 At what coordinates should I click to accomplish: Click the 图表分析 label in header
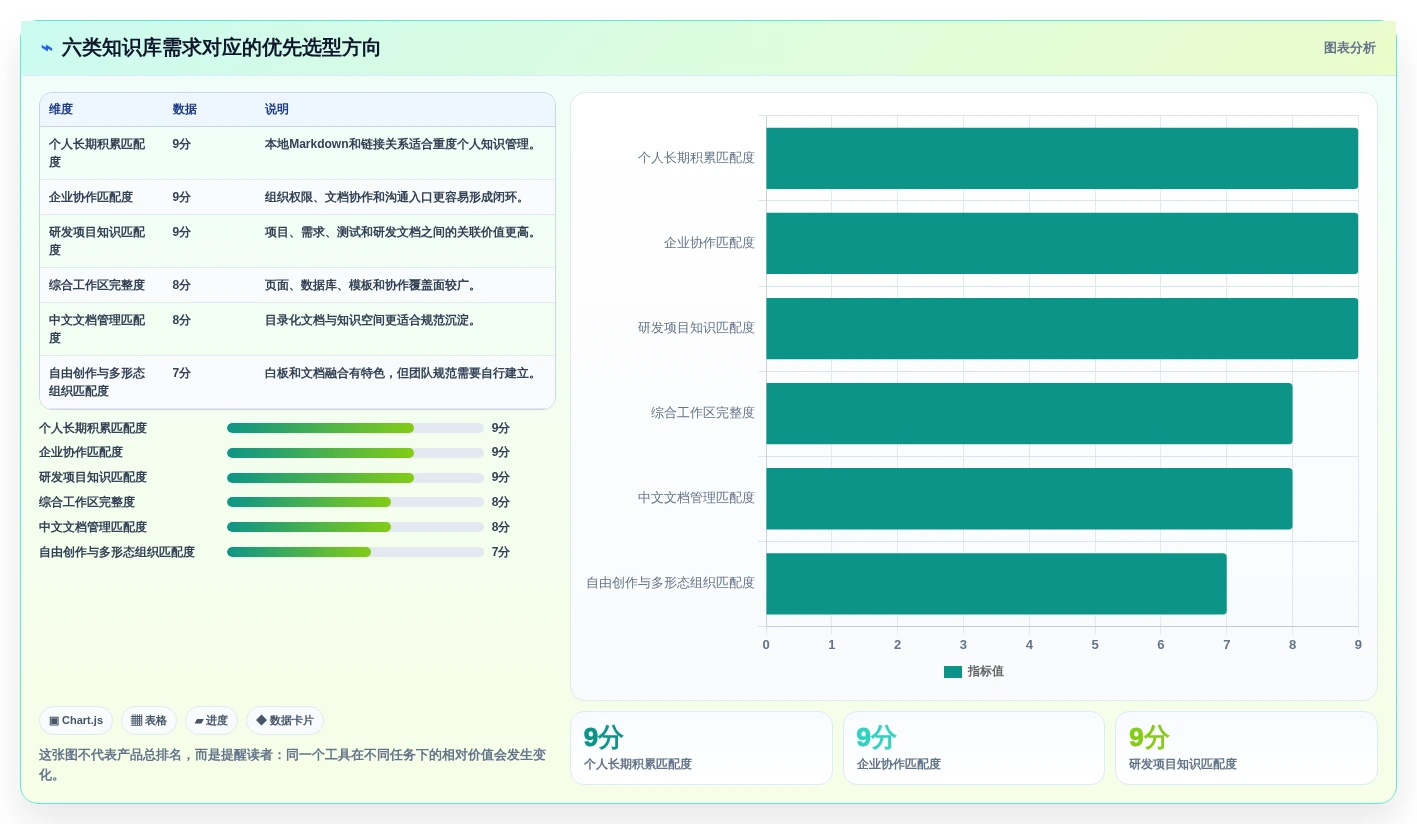(x=1349, y=48)
